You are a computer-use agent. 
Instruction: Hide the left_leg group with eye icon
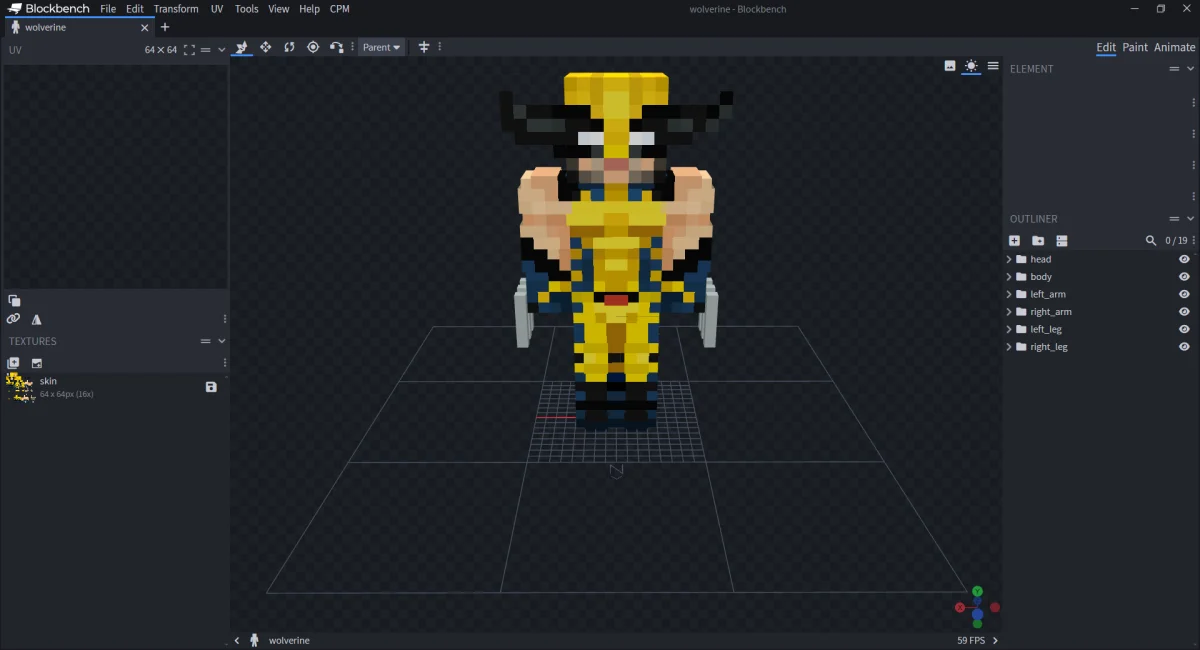pyautogui.click(x=1184, y=329)
